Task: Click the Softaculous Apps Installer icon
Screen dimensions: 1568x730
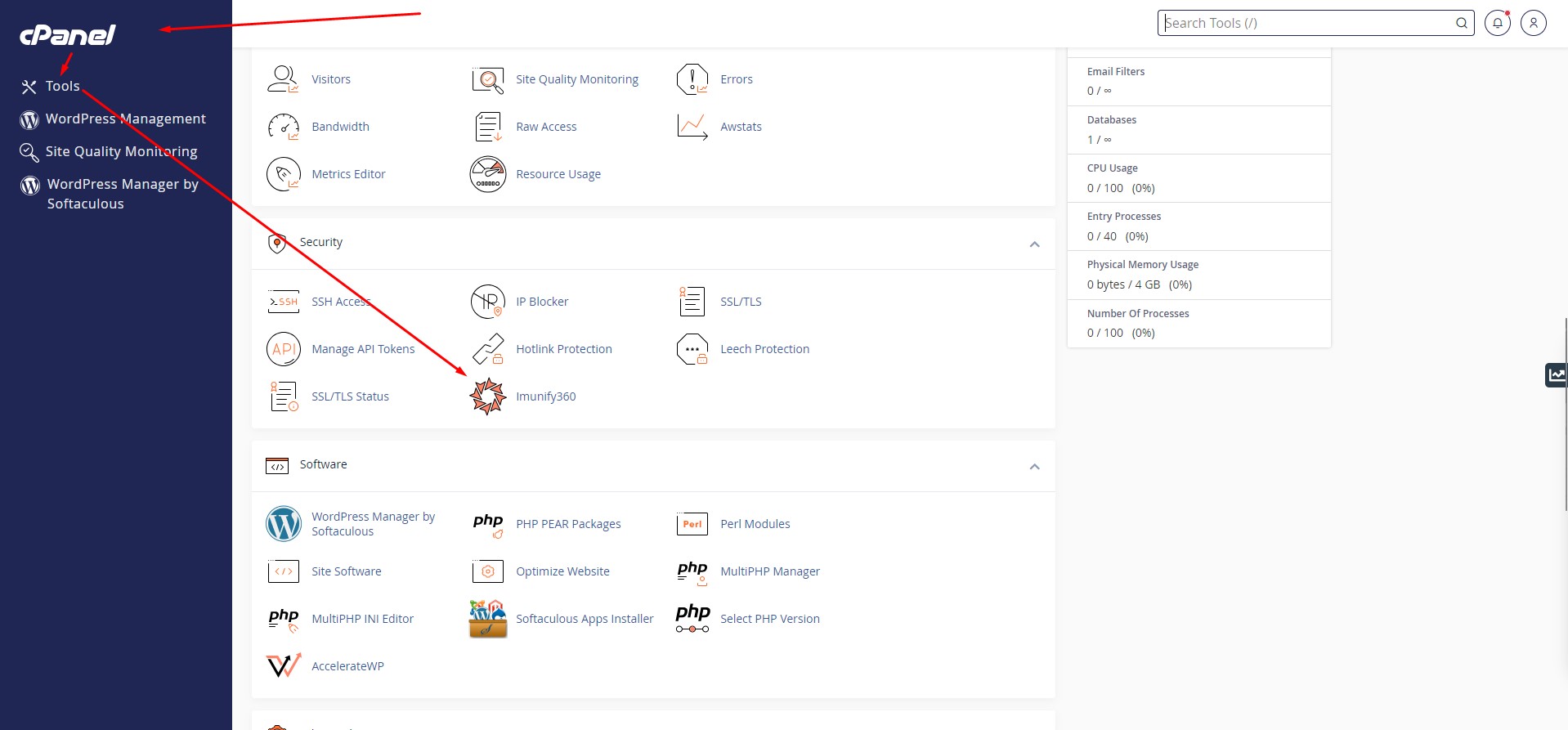Action: 488,619
